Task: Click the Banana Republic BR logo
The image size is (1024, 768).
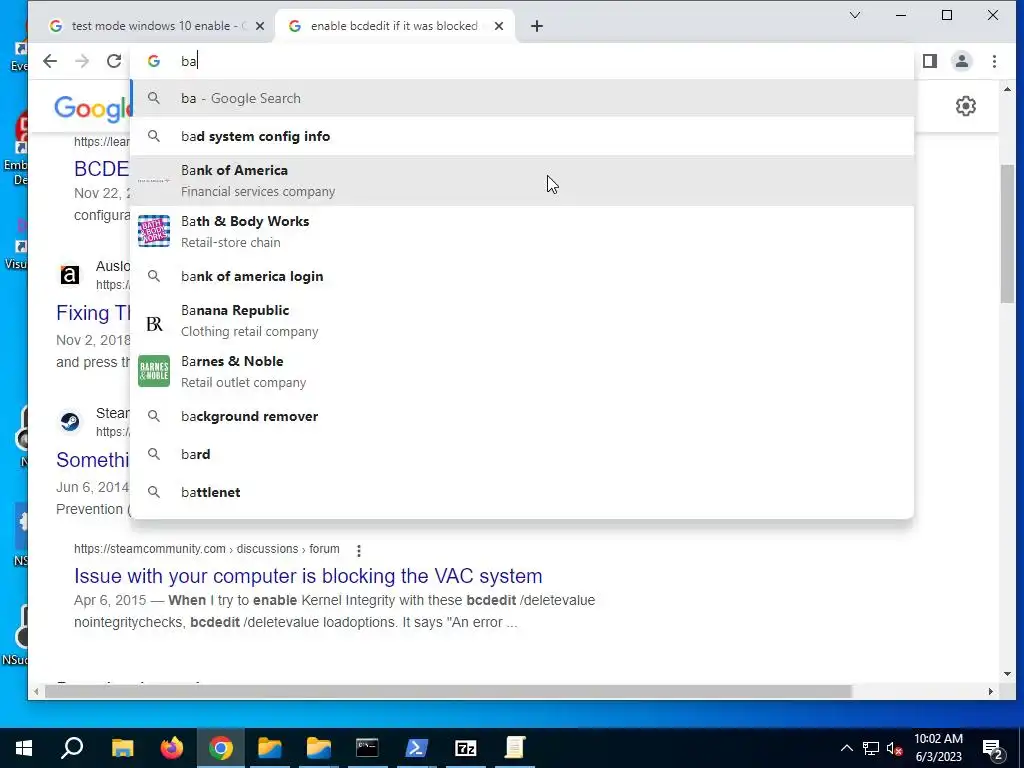Action: pos(154,323)
